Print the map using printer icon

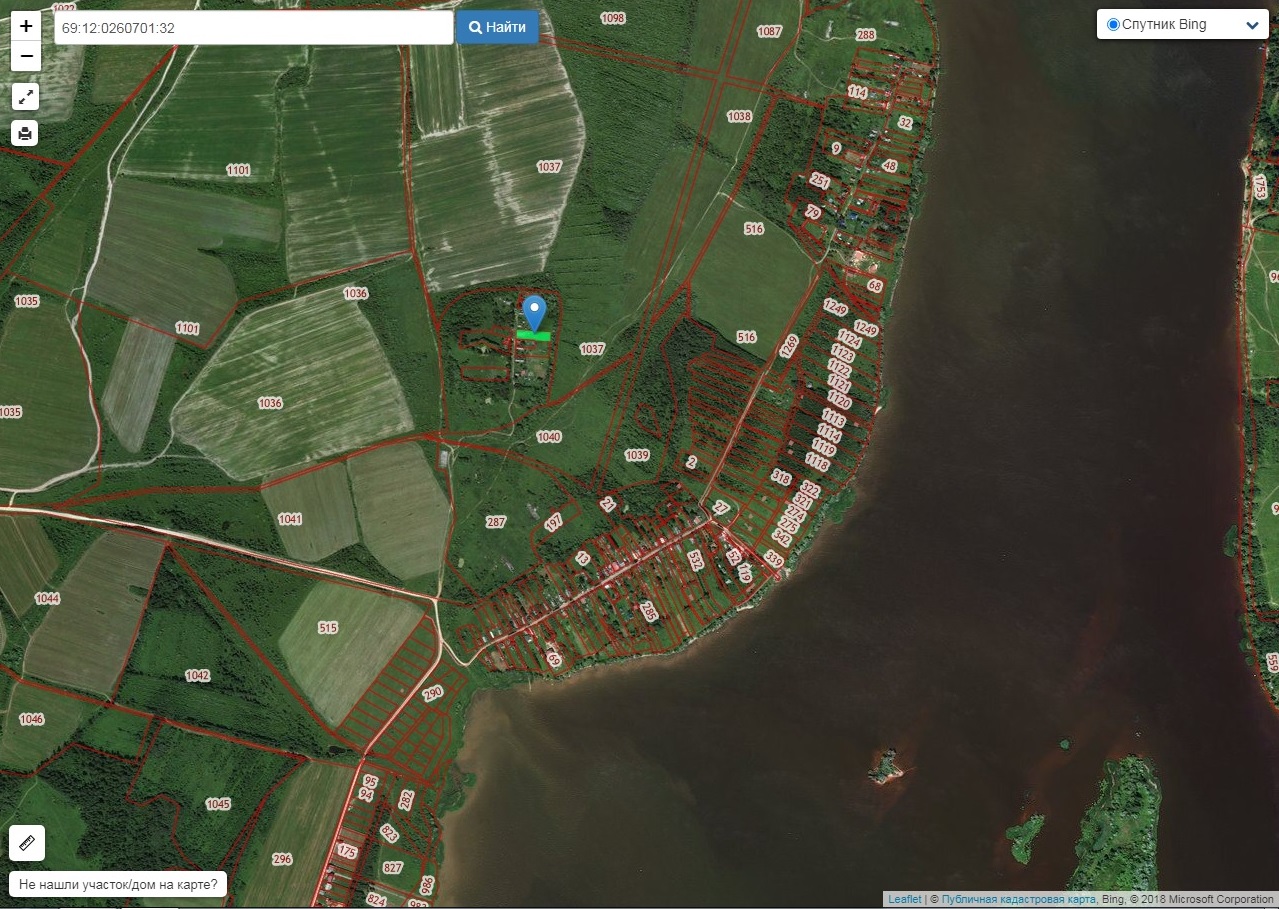26,133
